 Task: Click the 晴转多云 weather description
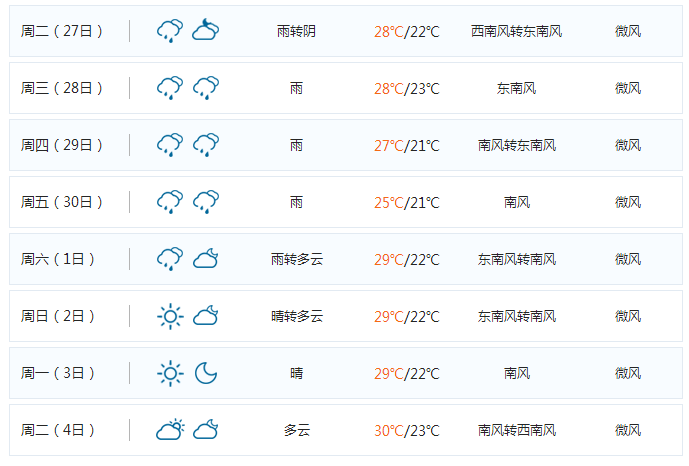click(297, 316)
